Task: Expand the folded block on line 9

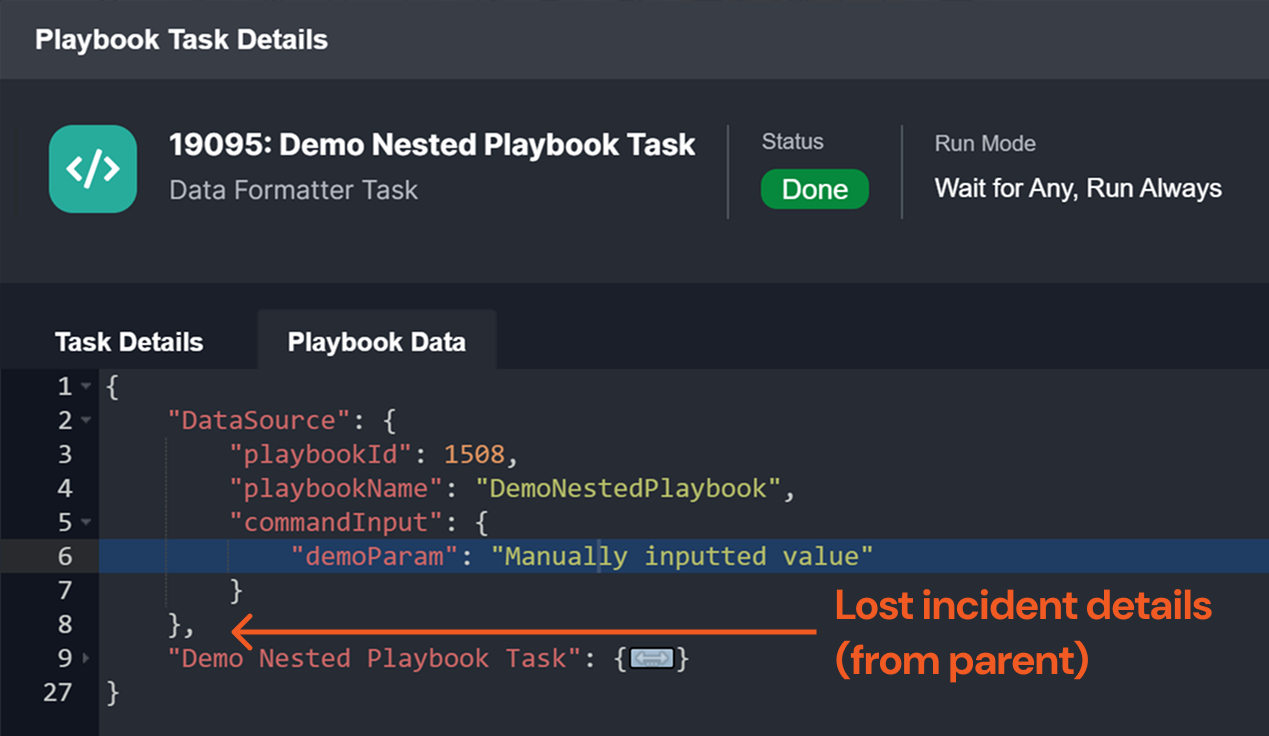Action: (86, 659)
